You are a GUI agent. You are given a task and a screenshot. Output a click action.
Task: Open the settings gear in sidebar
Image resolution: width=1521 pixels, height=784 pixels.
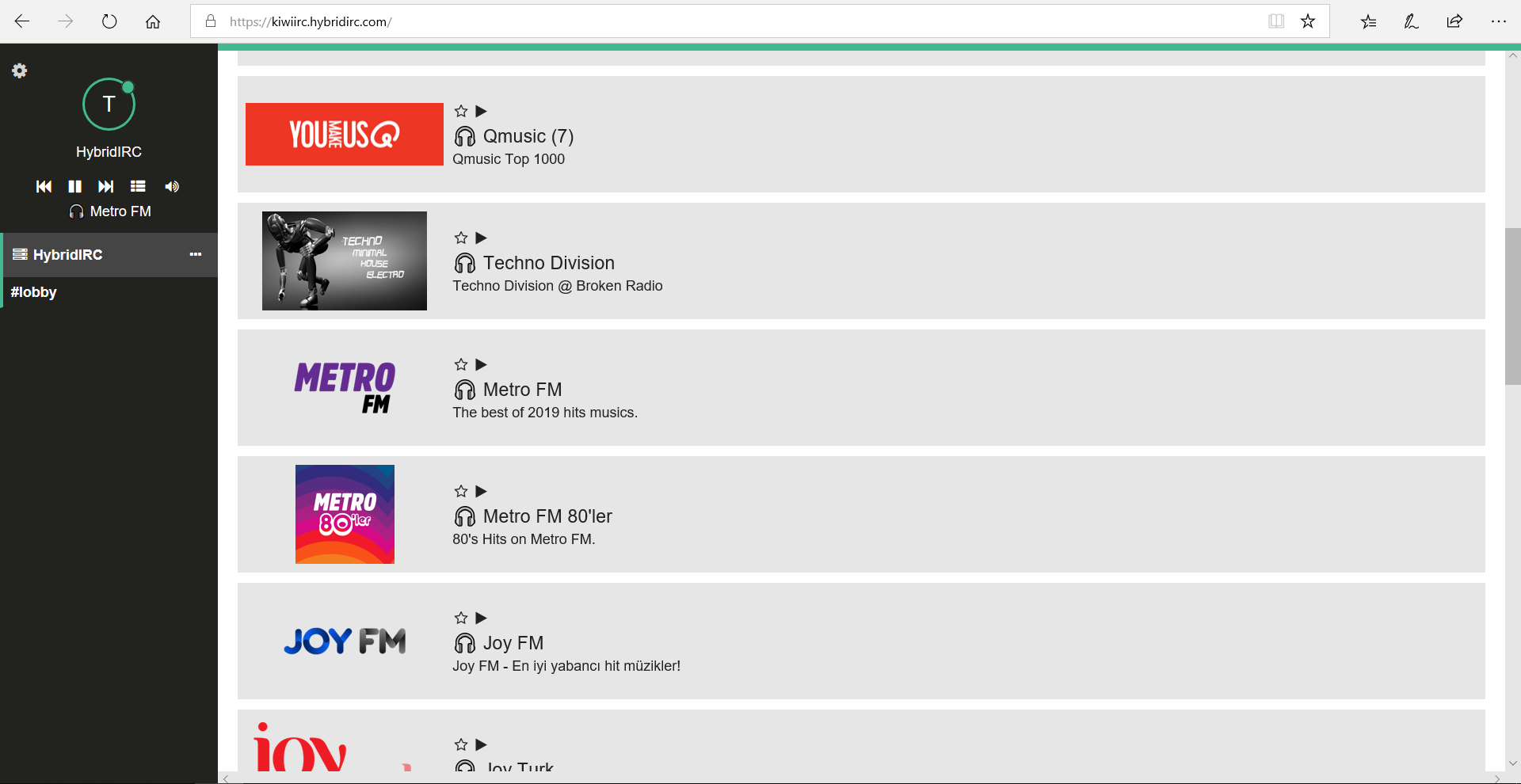[20, 70]
